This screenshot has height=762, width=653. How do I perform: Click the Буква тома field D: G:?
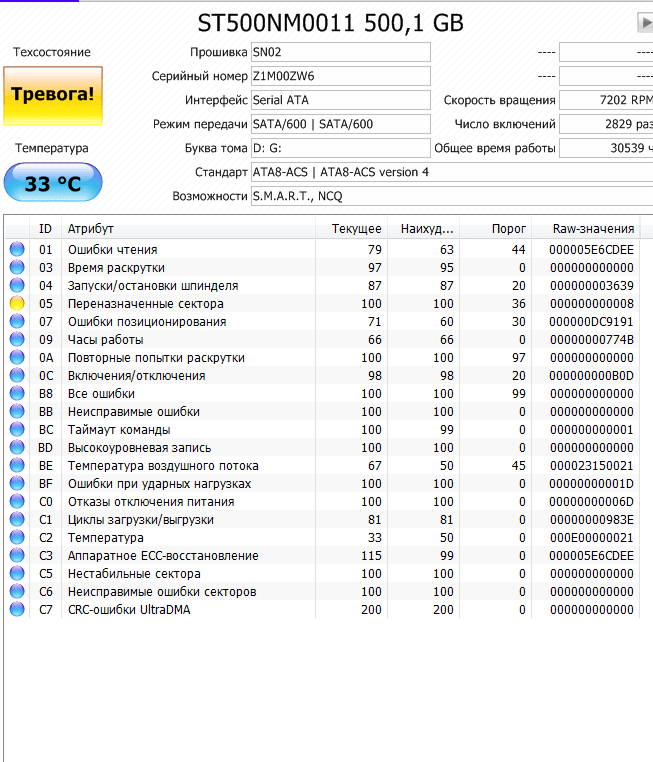(x=341, y=148)
